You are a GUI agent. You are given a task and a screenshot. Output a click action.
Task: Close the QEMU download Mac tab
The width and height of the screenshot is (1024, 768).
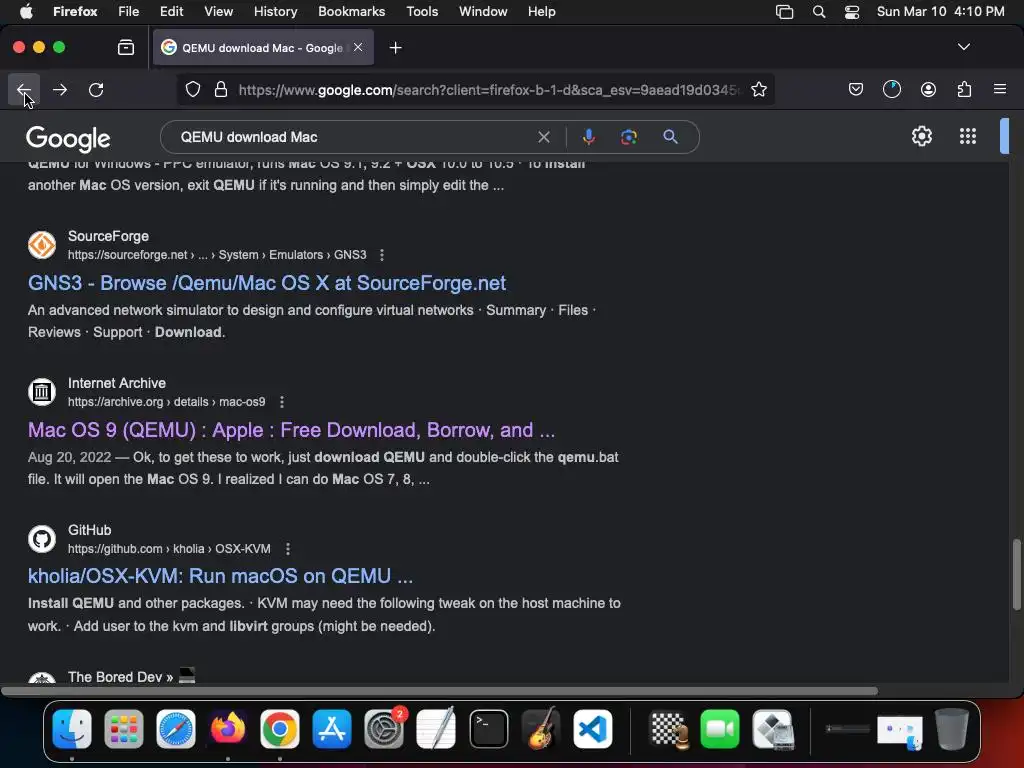(358, 47)
